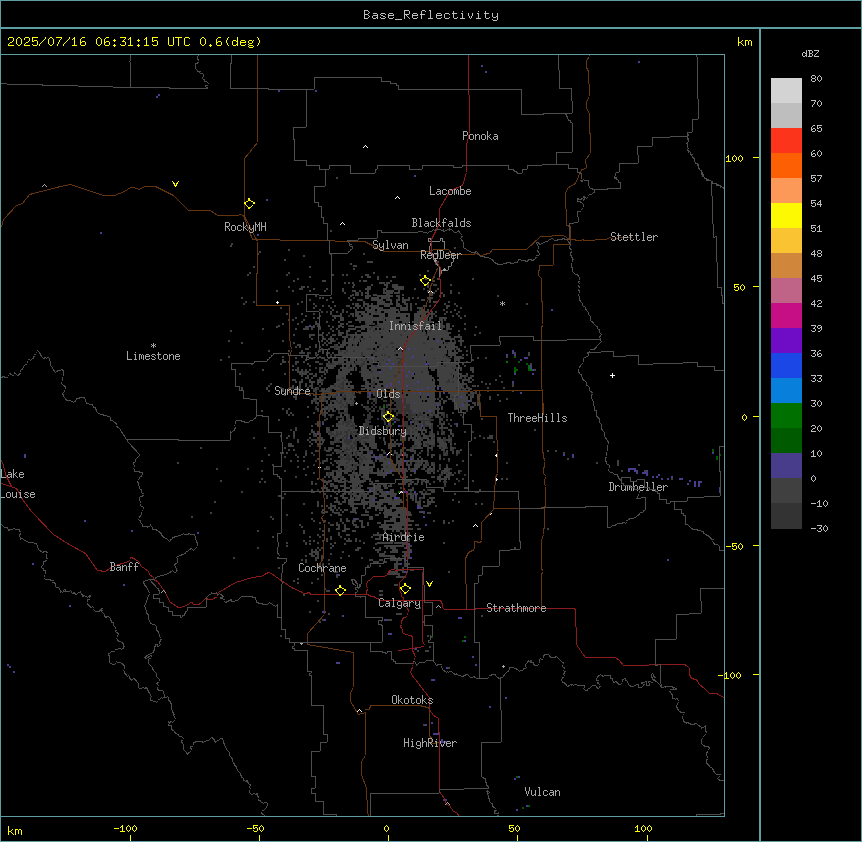
Task: Click the asterisk marker east of Innisfail
Action: (x=502, y=303)
